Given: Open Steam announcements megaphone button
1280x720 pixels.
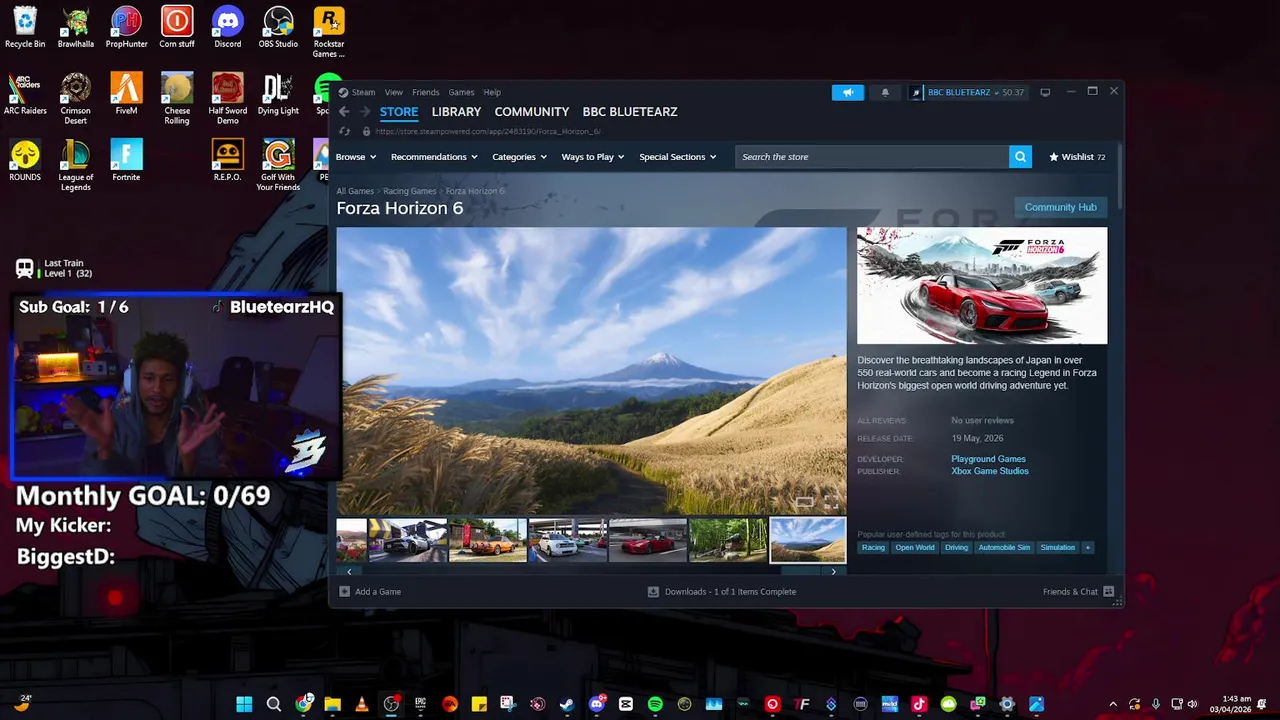Looking at the screenshot, I should [x=847, y=92].
